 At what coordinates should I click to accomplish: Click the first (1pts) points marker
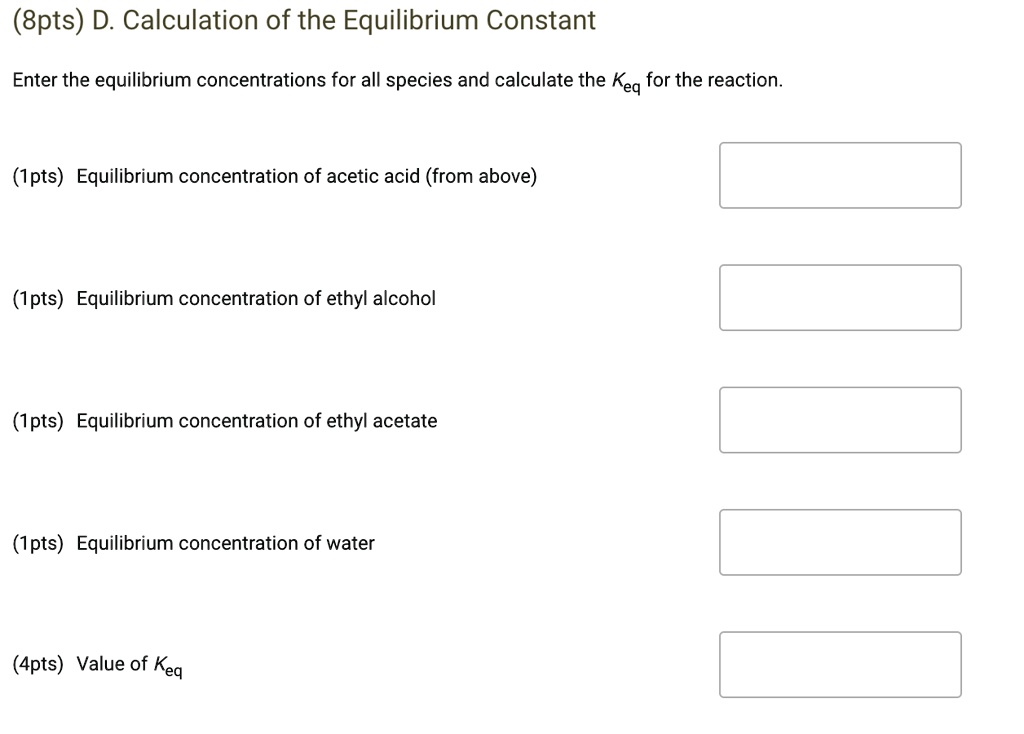coord(36,176)
